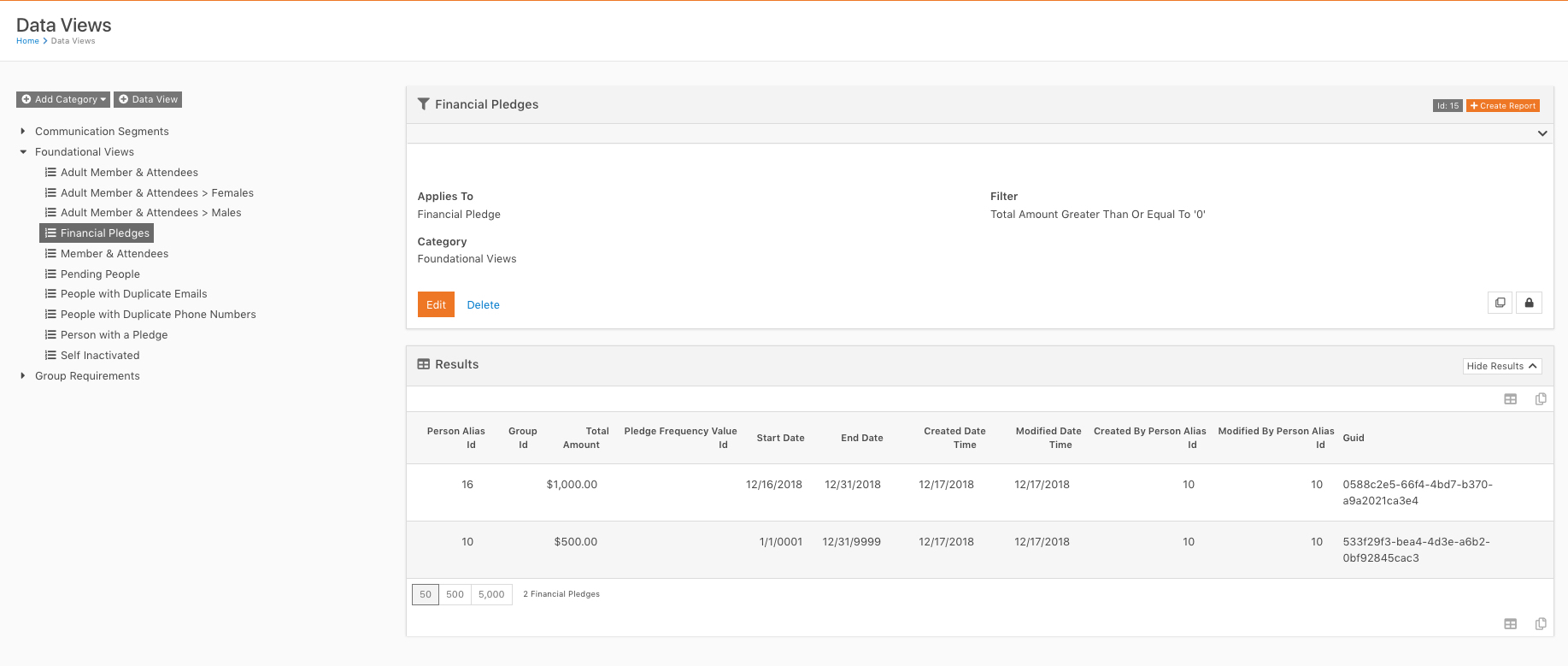1568x666 pixels.
Task: Click the Home breadcrumb link
Action: [27, 41]
